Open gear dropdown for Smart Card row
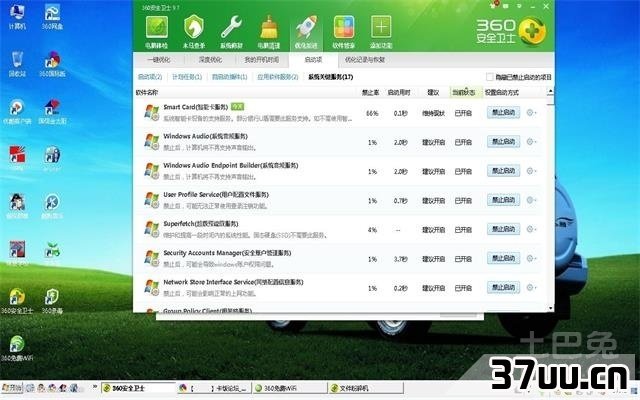The height and width of the screenshot is (400, 640). pyautogui.click(x=531, y=112)
